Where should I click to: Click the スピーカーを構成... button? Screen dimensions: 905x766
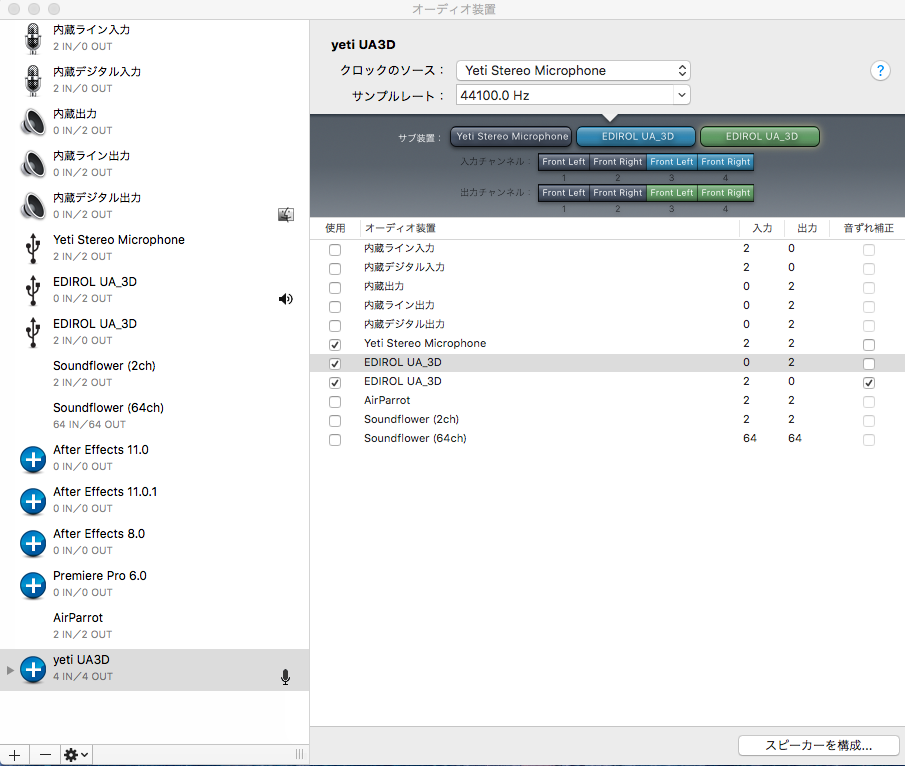(818, 745)
